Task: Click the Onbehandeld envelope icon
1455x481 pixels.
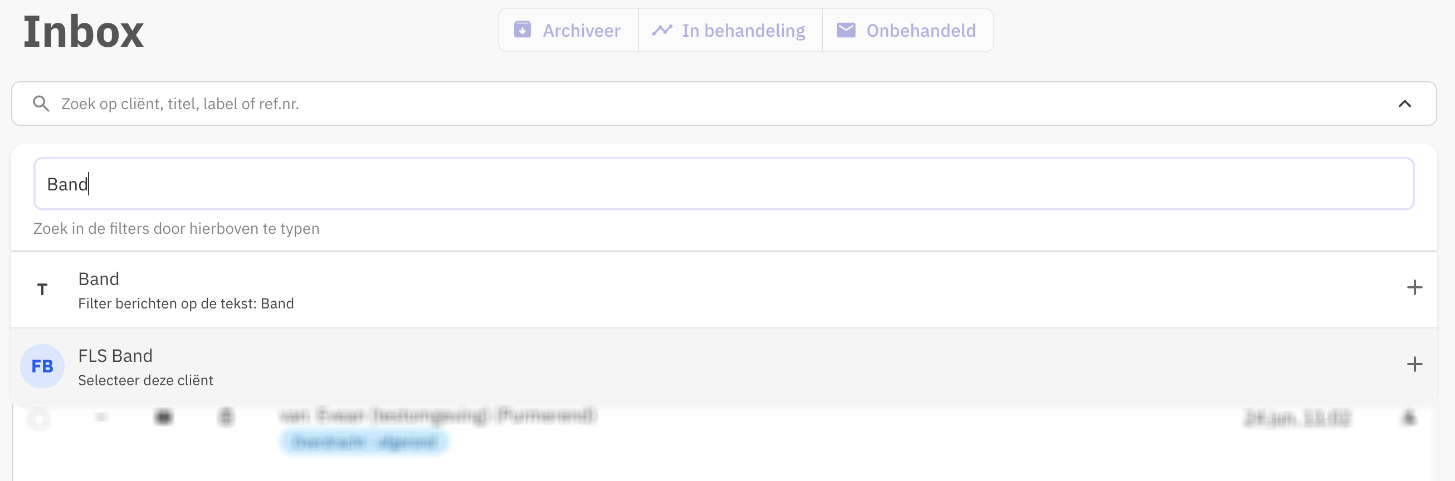Action: coord(846,30)
